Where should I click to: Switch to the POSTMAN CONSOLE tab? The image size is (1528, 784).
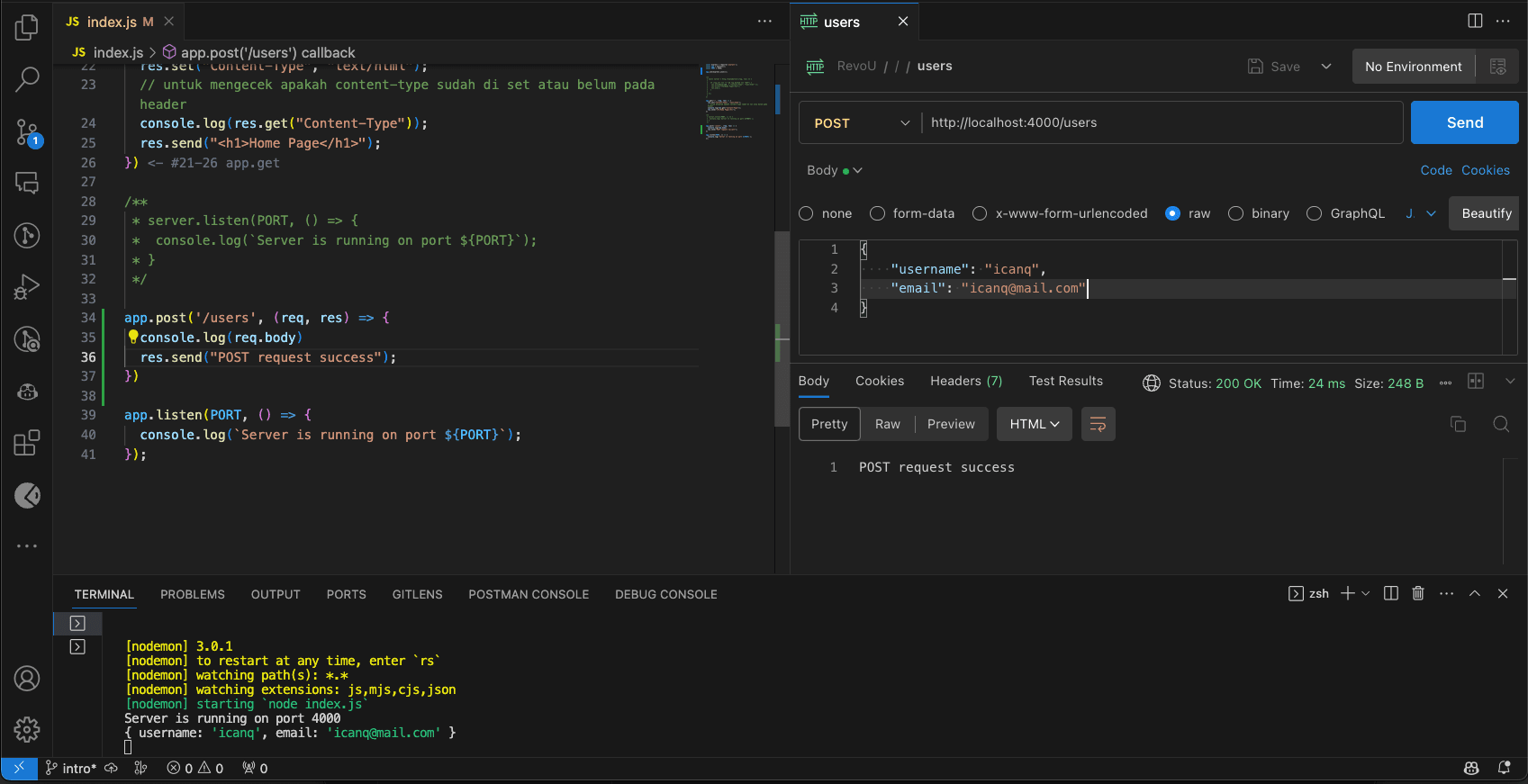coord(529,594)
